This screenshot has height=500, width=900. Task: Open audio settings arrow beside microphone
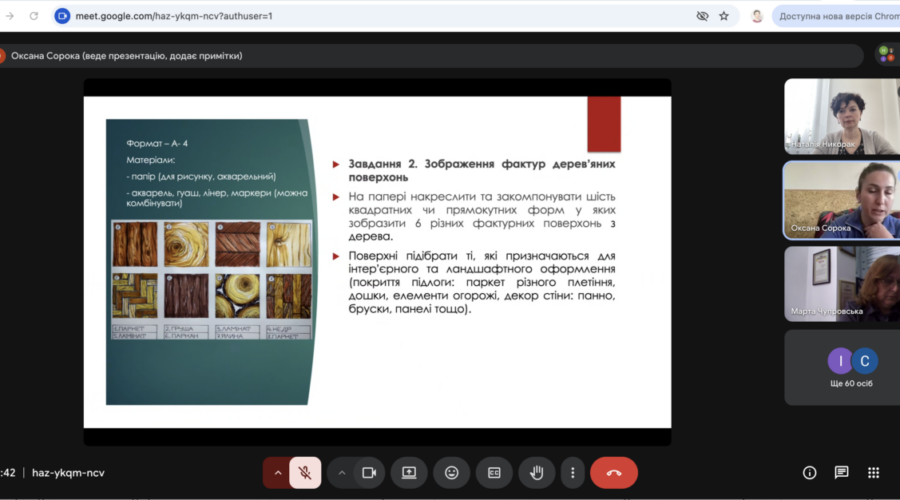point(277,473)
